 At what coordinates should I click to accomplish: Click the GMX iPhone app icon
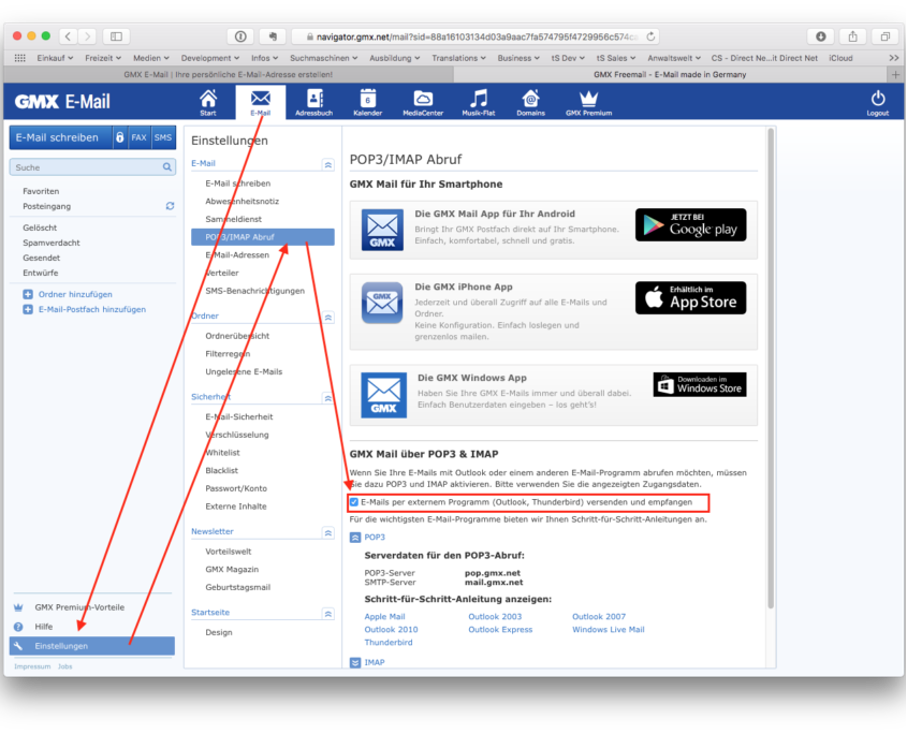pyautogui.click(x=382, y=302)
